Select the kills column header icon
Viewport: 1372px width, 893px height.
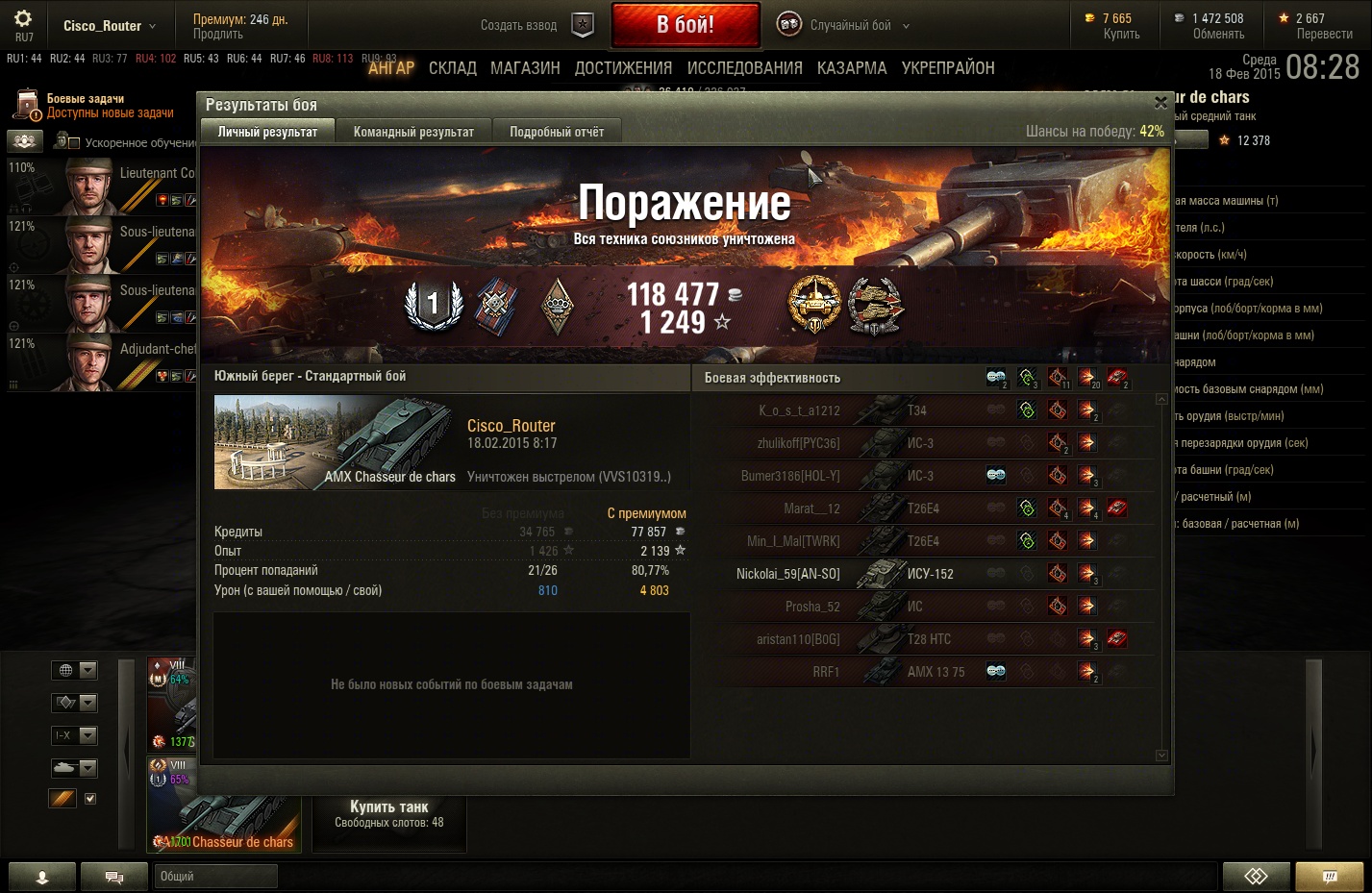click(1117, 377)
